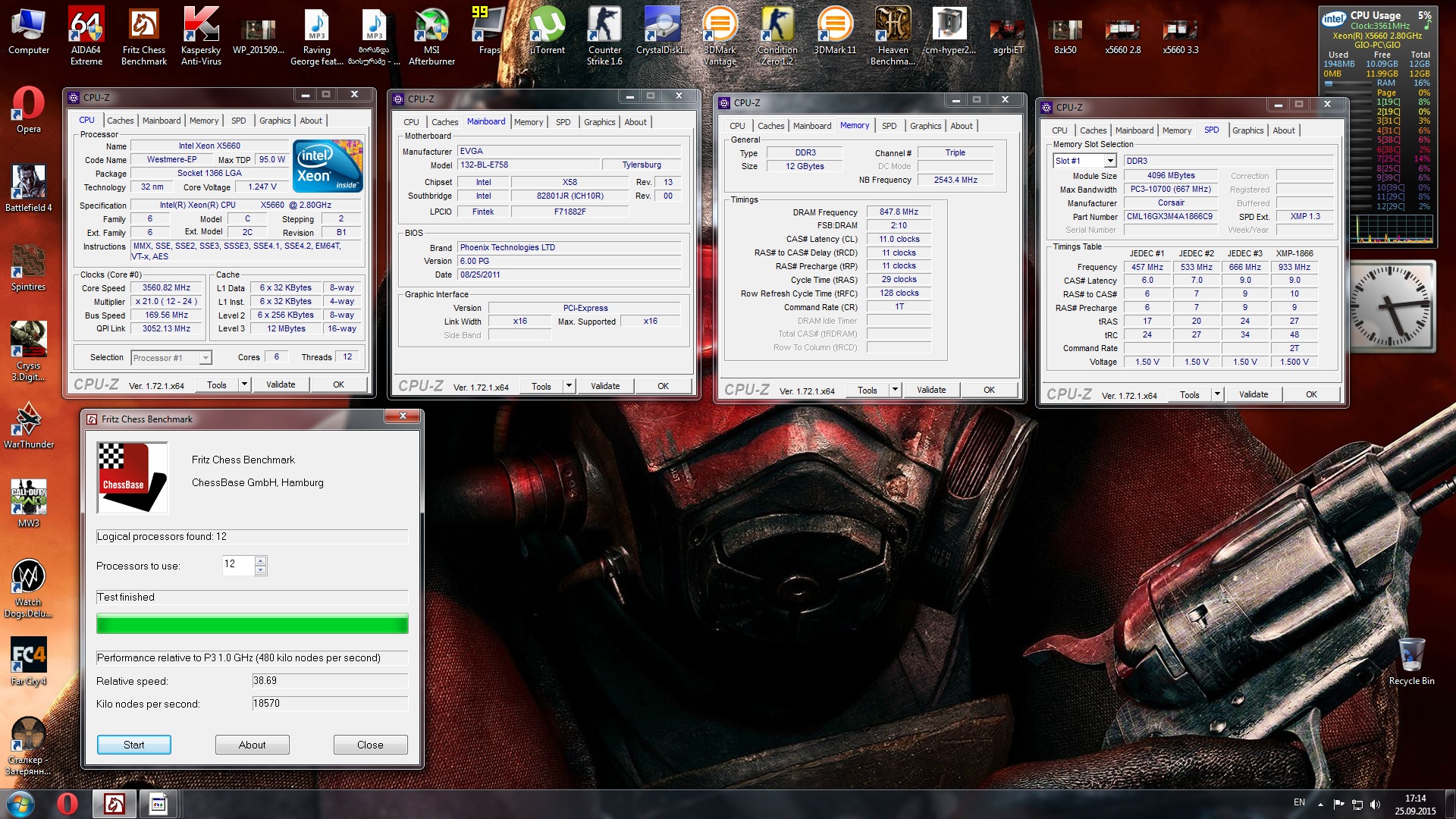Switch to the Caches tab in first CPU-Z
Screen dimensions: 1456x819
tap(120, 121)
